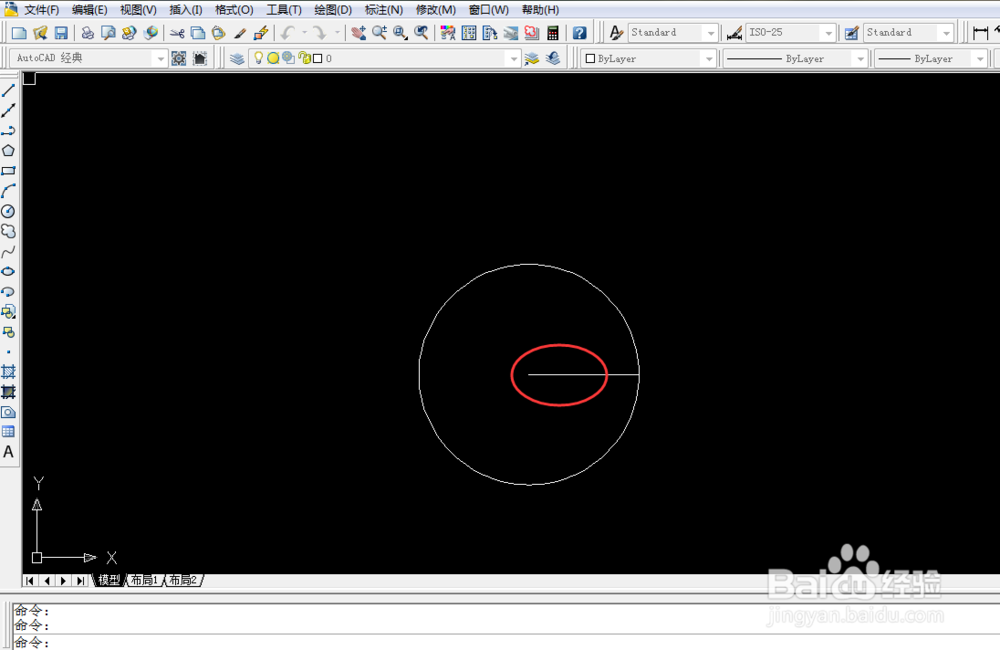Toggle freeze/thaw sun for layer 0

[x=273, y=58]
